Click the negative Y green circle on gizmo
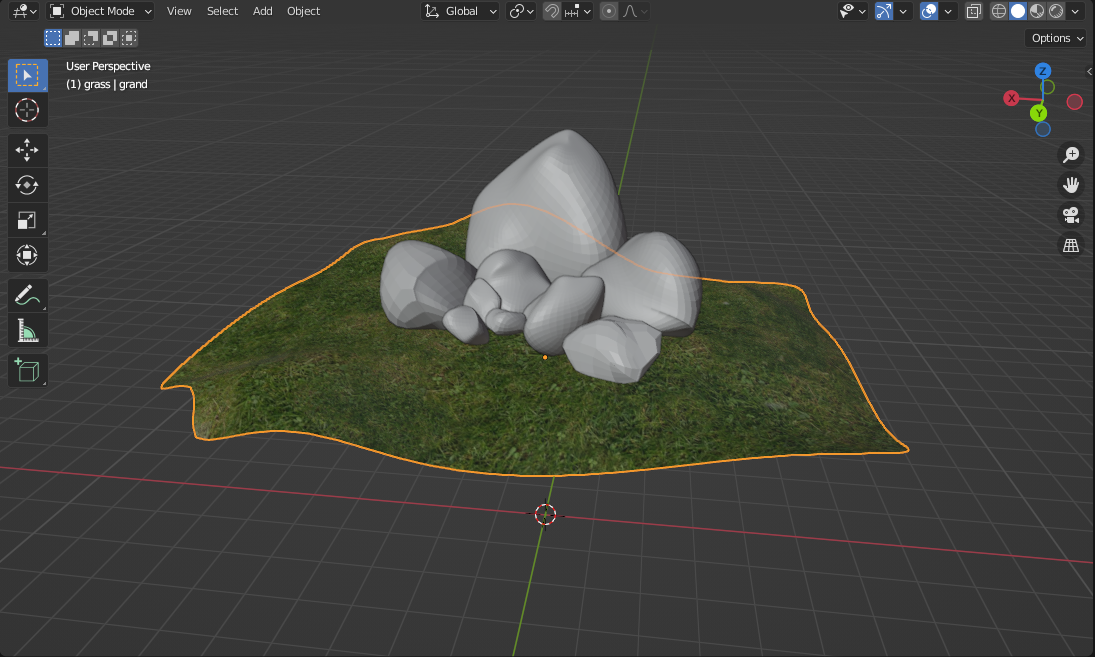The image size is (1095, 657). point(1048,87)
